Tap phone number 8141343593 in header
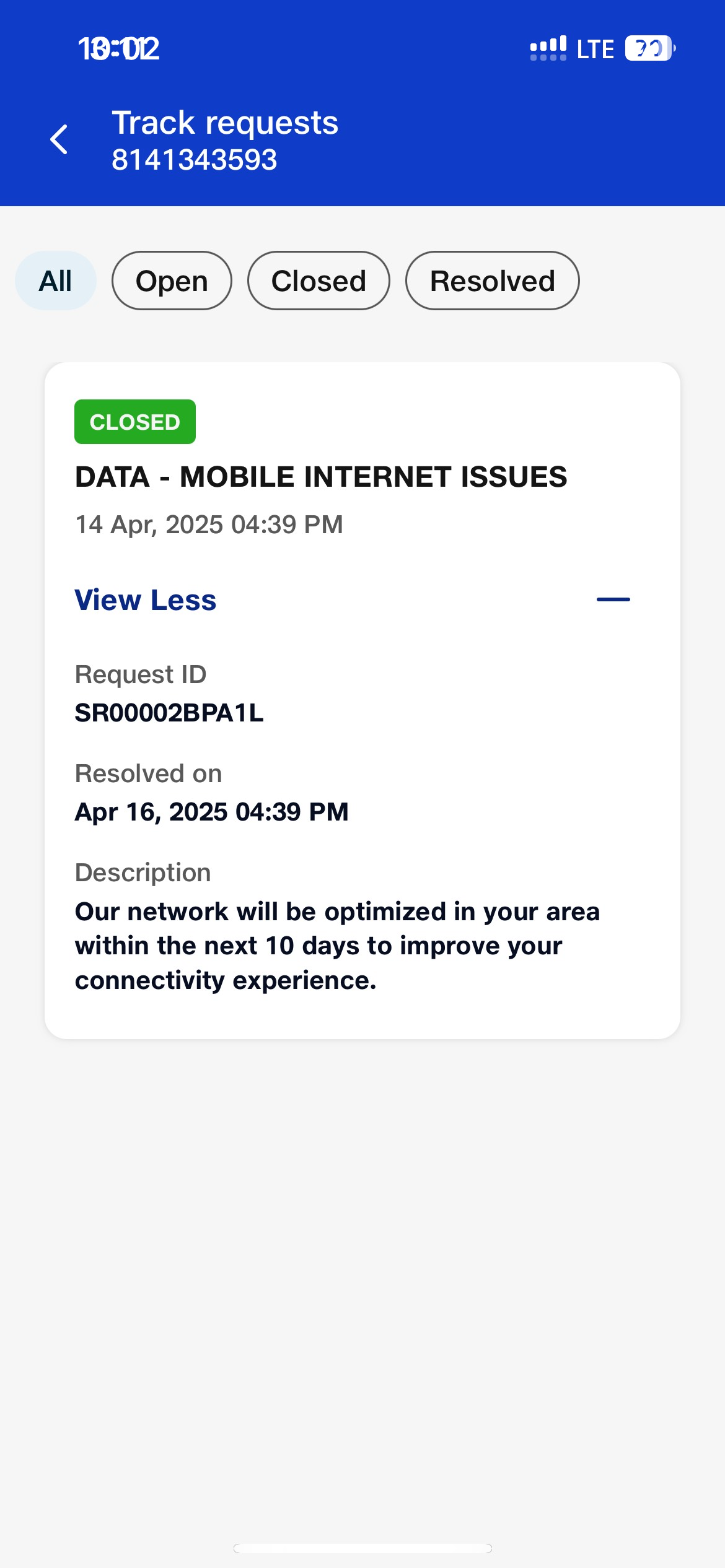Image resolution: width=725 pixels, height=1568 pixels. click(194, 160)
